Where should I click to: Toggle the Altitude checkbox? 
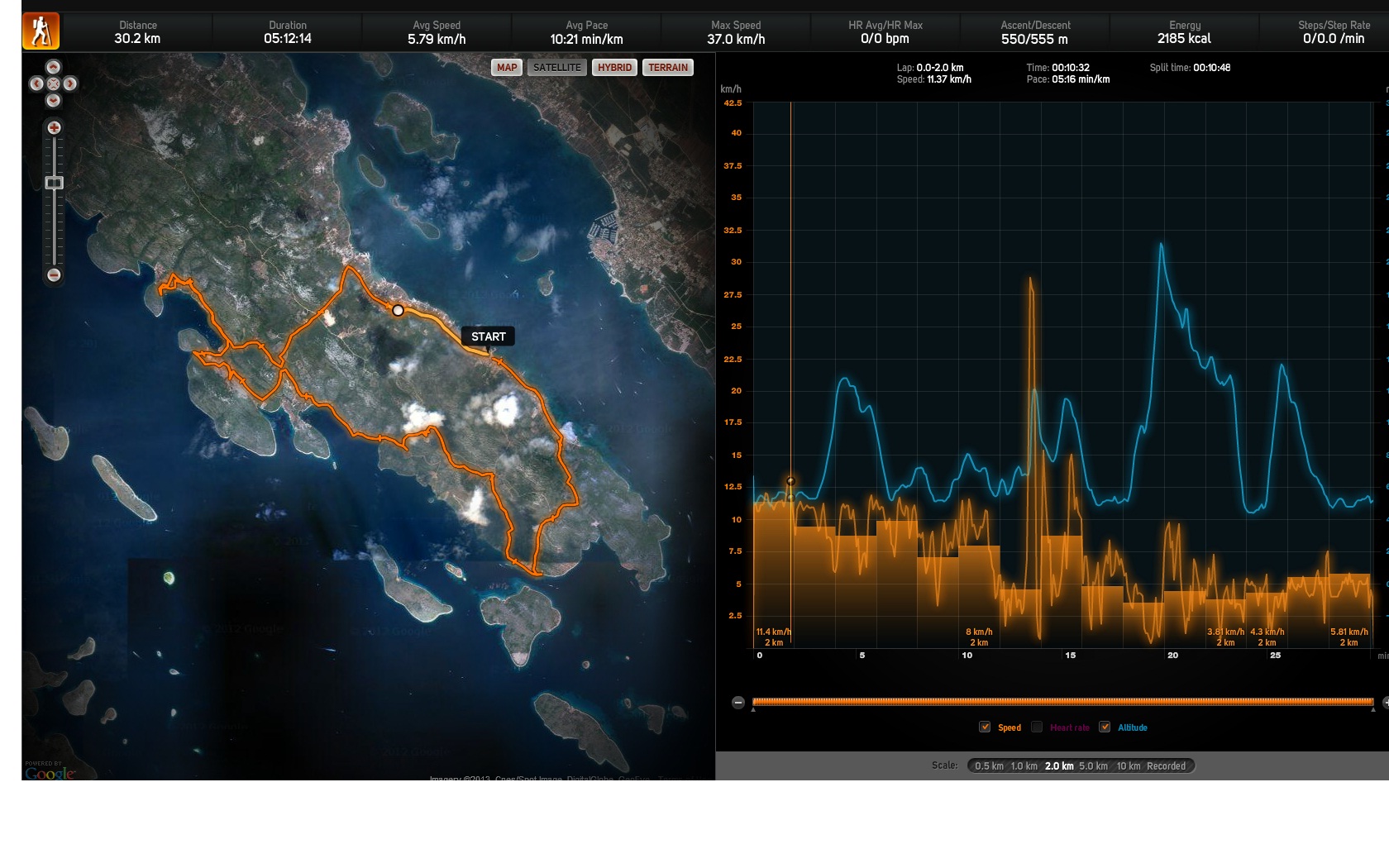click(x=1105, y=727)
